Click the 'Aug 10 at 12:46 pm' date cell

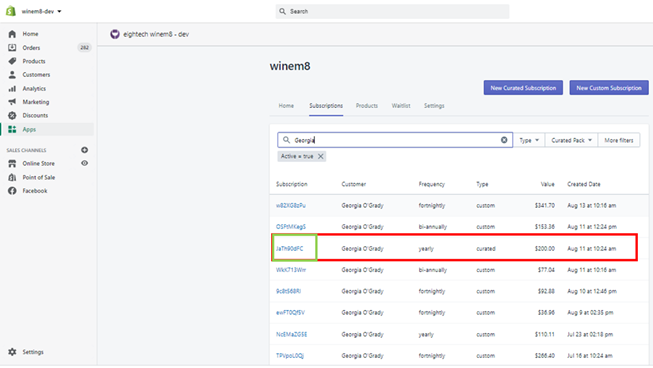point(592,291)
